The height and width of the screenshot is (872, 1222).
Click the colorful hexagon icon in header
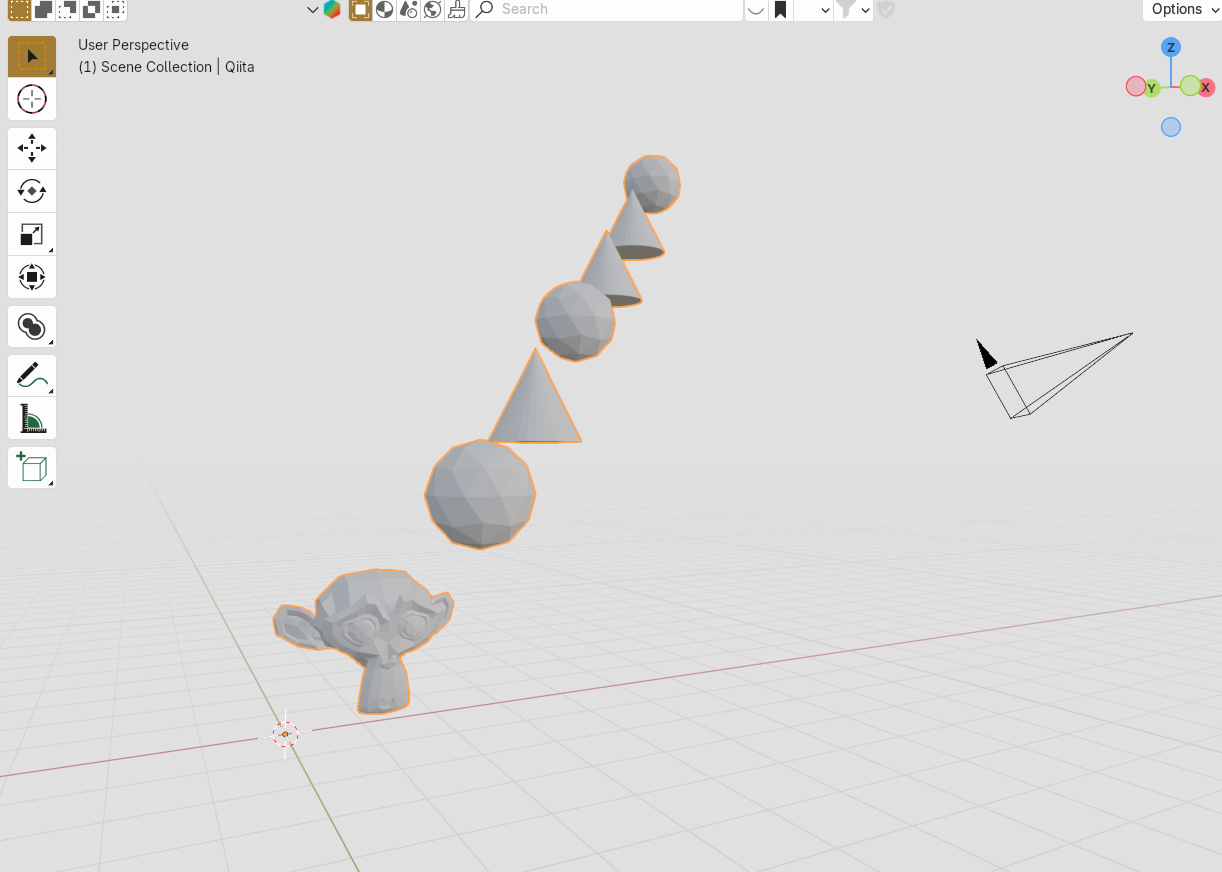point(332,10)
